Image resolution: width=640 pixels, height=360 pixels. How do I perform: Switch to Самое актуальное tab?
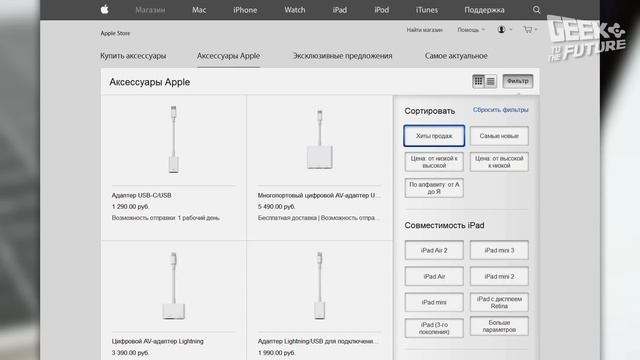click(x=456, y=56)
